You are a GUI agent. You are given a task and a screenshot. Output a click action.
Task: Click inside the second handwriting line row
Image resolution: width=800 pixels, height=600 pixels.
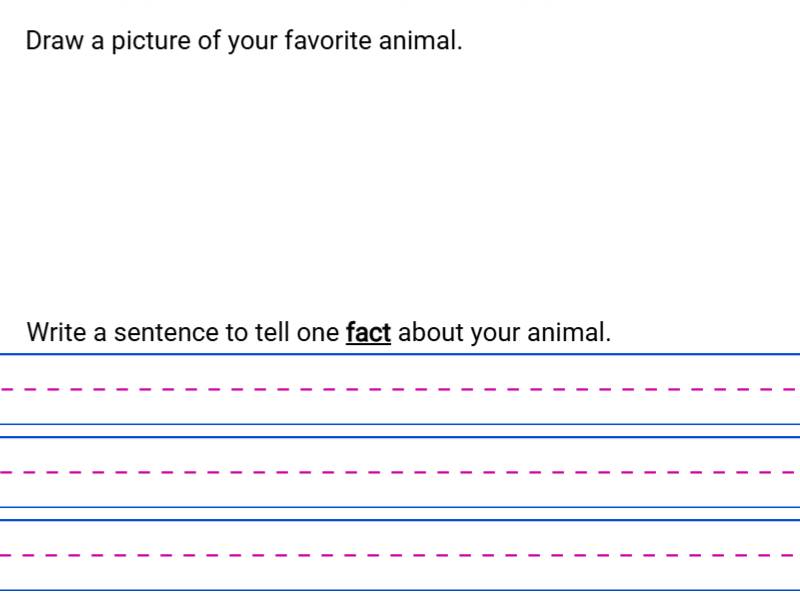click(x=400, y=490)
